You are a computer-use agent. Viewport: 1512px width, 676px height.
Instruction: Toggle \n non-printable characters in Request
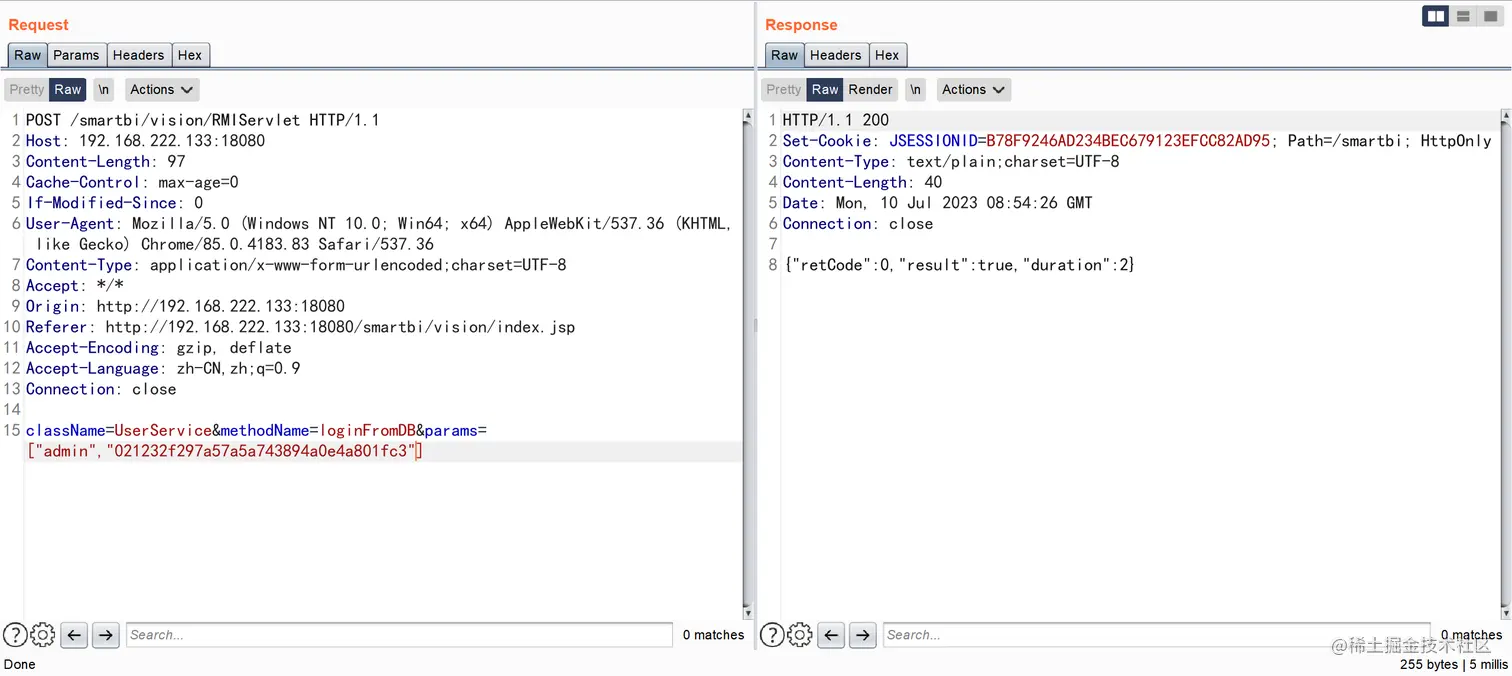[104, 89]
